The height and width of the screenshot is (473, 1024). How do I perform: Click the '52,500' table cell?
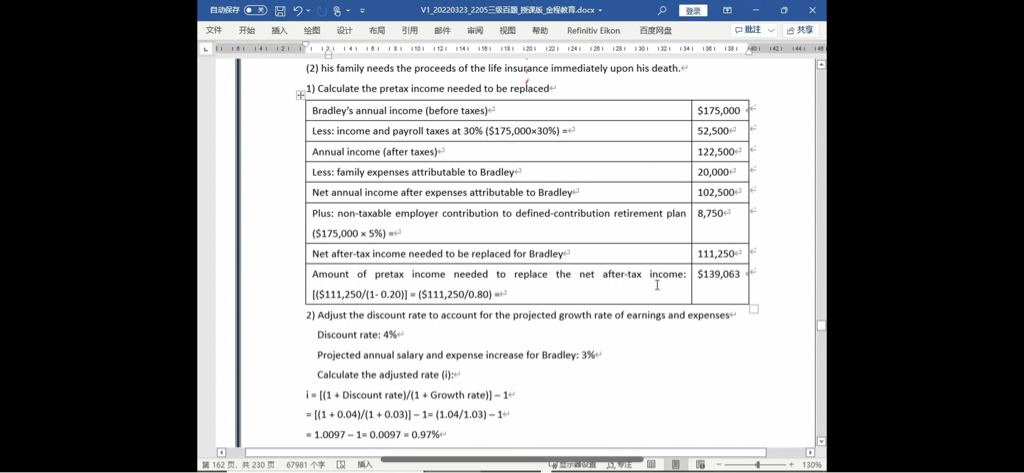pos(720,131)
